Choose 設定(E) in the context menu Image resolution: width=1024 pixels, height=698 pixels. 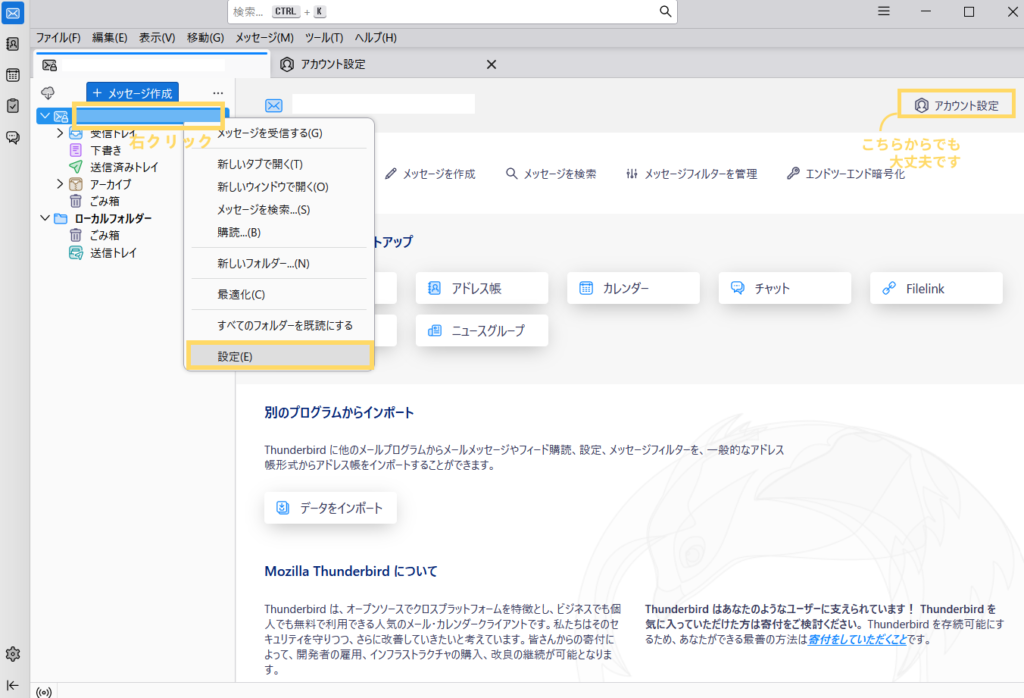279,356
